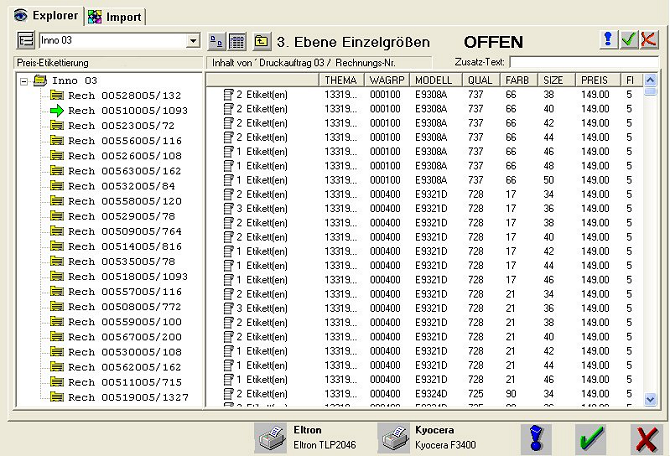Screen dimensions: 670x456
Task: Open the Inno 03 combo box dropdown
Action: [193, 41]
